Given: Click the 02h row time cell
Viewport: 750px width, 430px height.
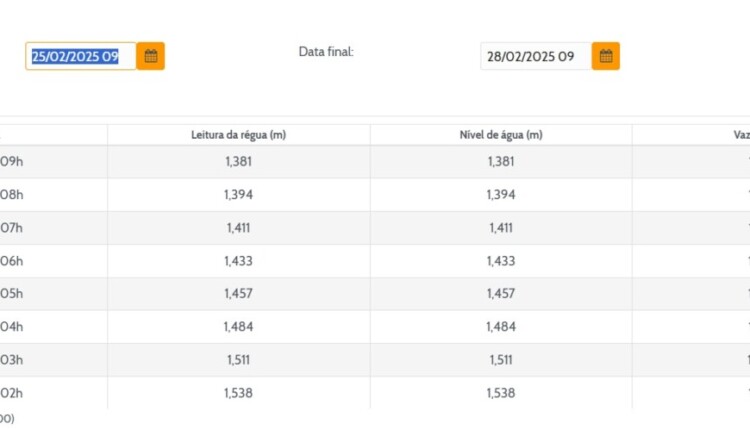Looking at the screenshot, I should tap(12, 393).
